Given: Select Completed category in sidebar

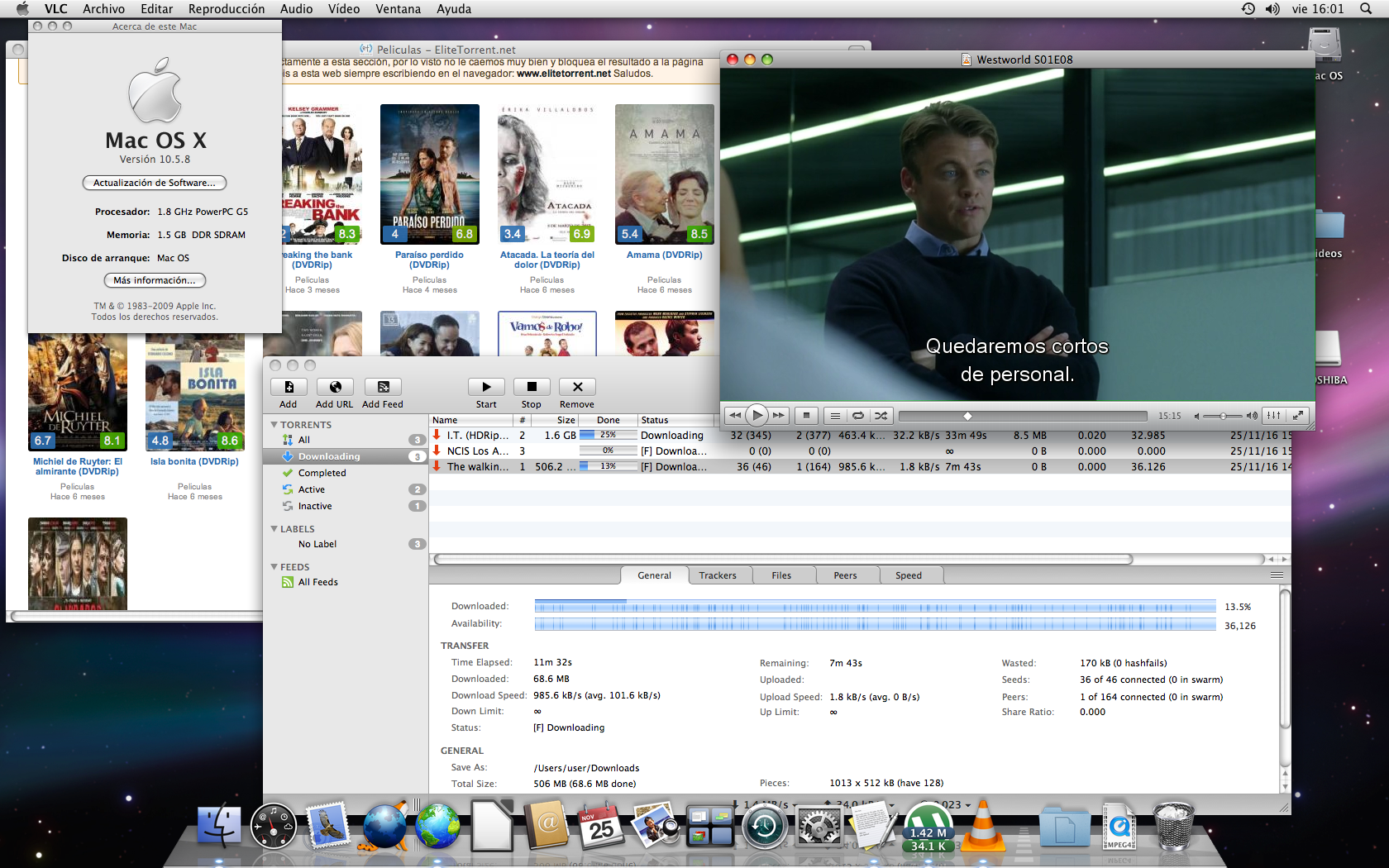Looking at the screenshot, I should 345,473.
